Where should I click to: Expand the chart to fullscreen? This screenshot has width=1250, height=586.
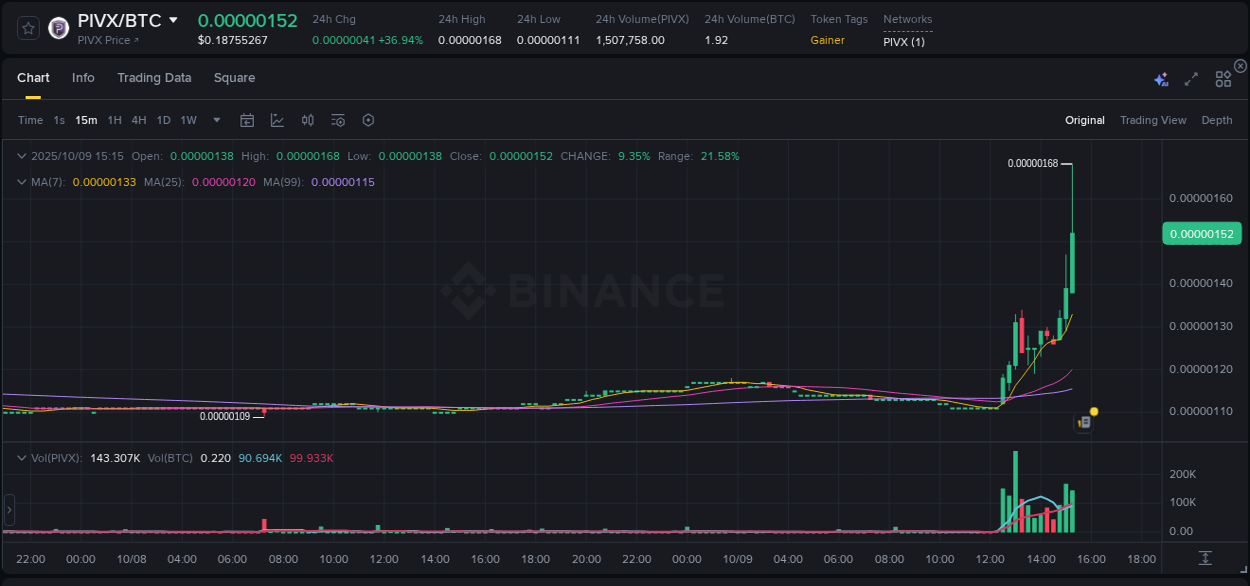click(x=1191, y=77)
